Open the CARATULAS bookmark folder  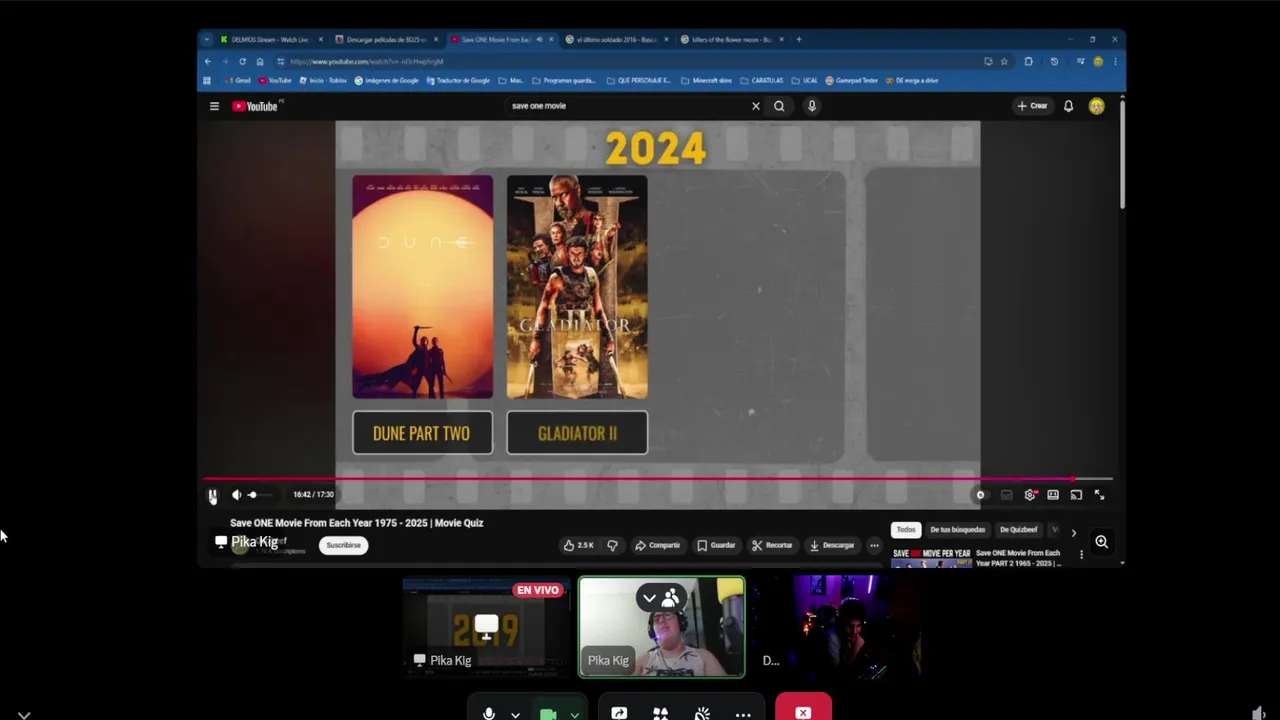pos(761,80)
